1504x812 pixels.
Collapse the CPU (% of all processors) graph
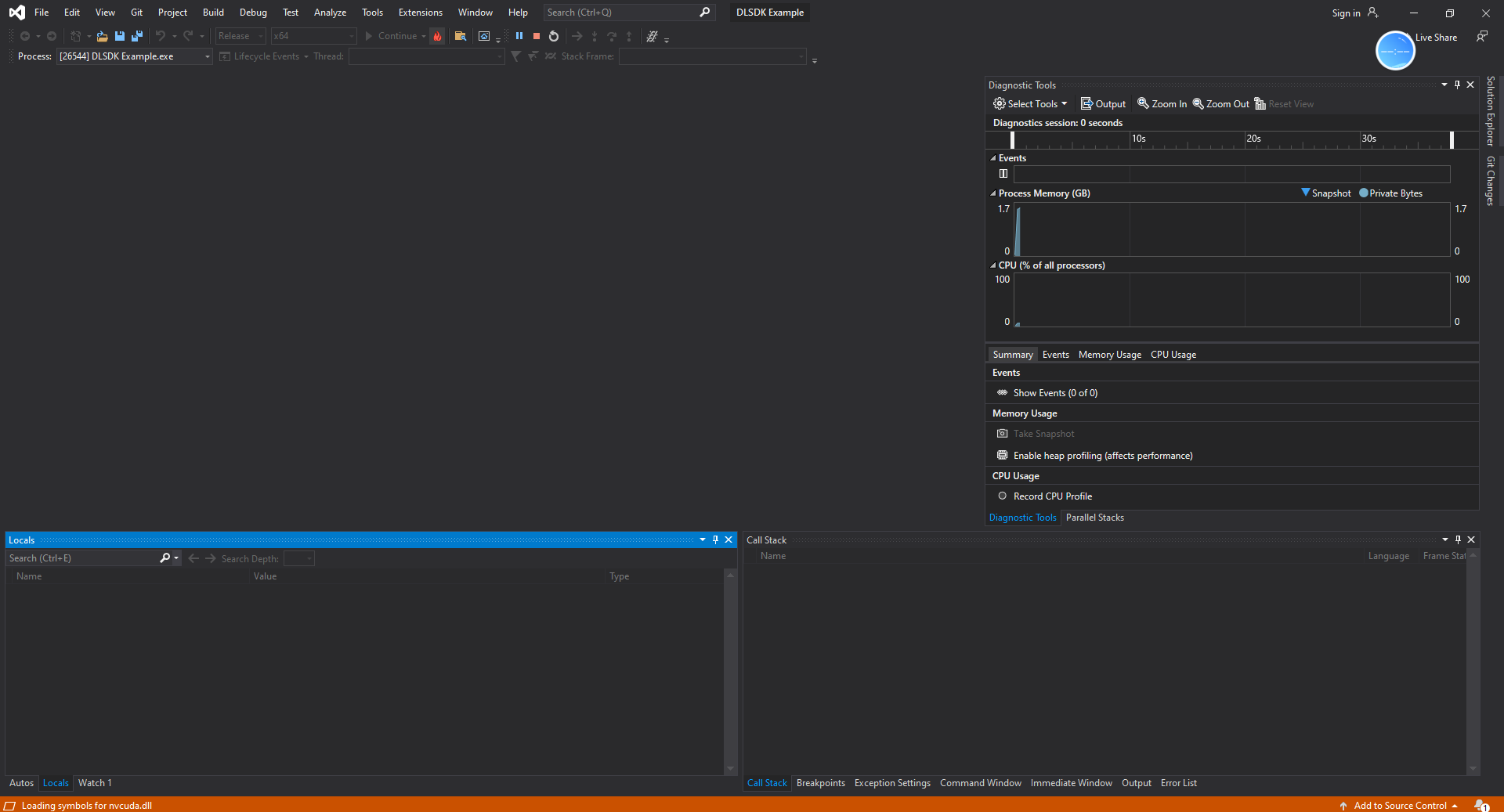(x=993, y=265)
